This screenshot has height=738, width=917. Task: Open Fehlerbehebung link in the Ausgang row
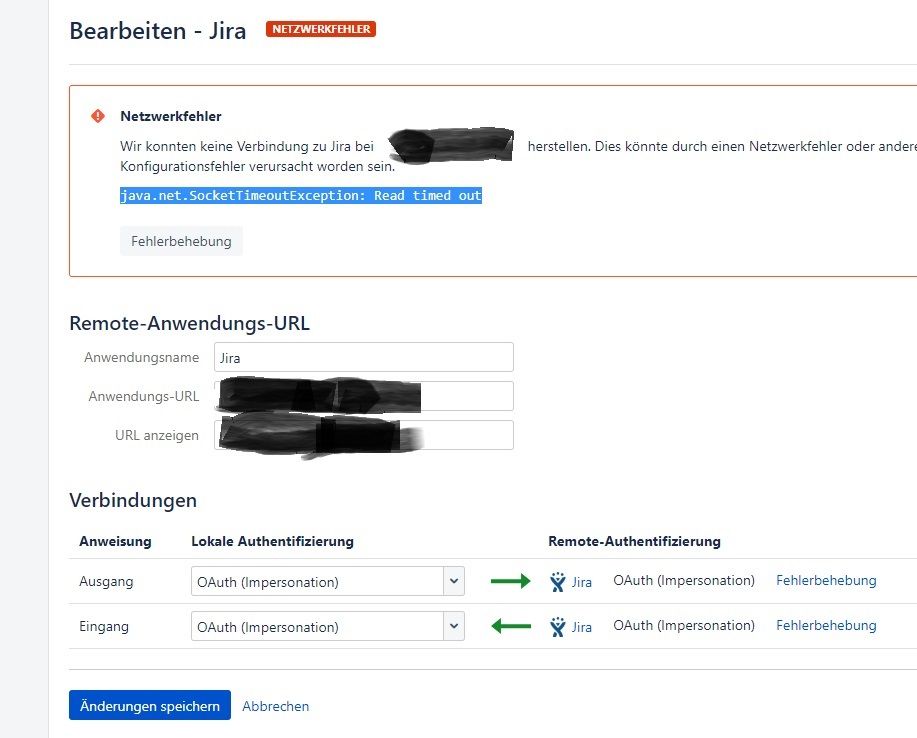point(826,580)
